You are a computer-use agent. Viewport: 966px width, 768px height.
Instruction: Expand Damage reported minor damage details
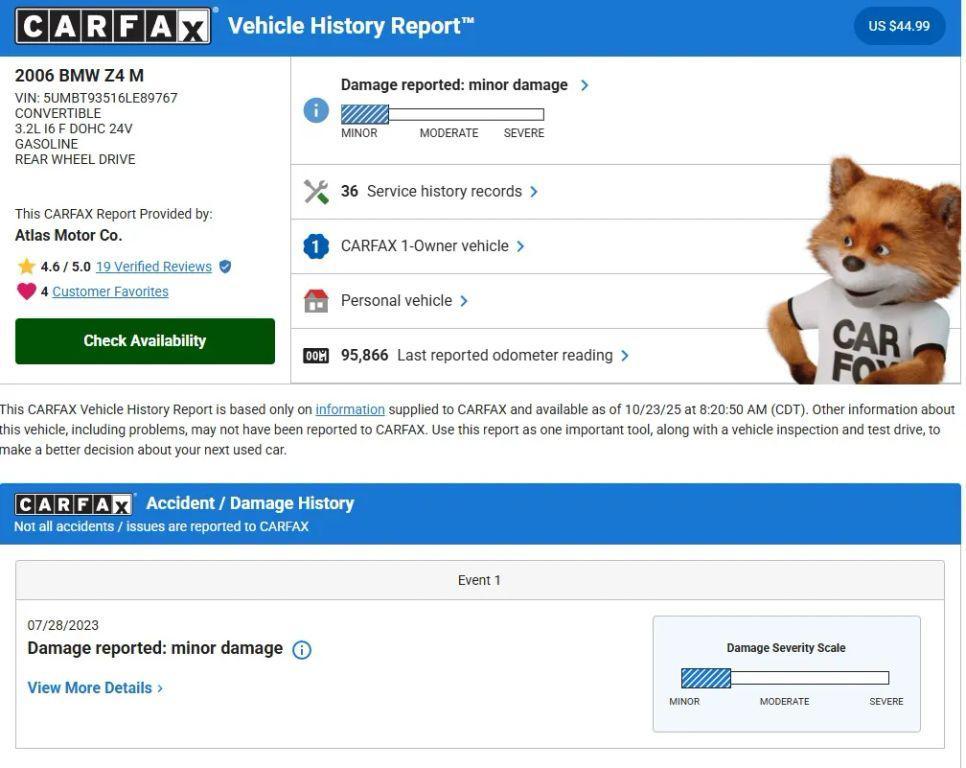(456, 85)
